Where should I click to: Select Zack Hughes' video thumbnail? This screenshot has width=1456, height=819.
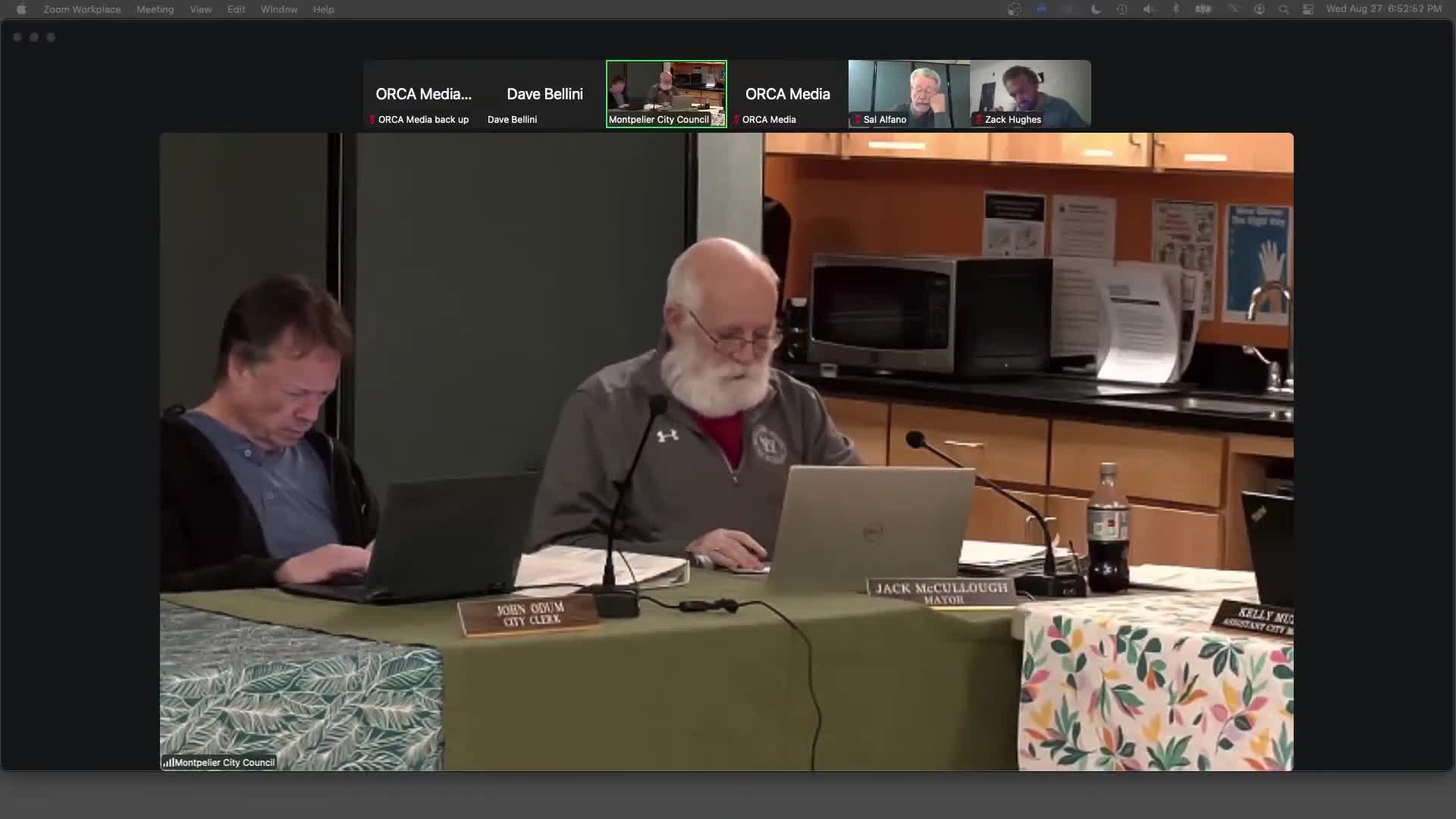pyautogui.click(x=1030, y=94)
